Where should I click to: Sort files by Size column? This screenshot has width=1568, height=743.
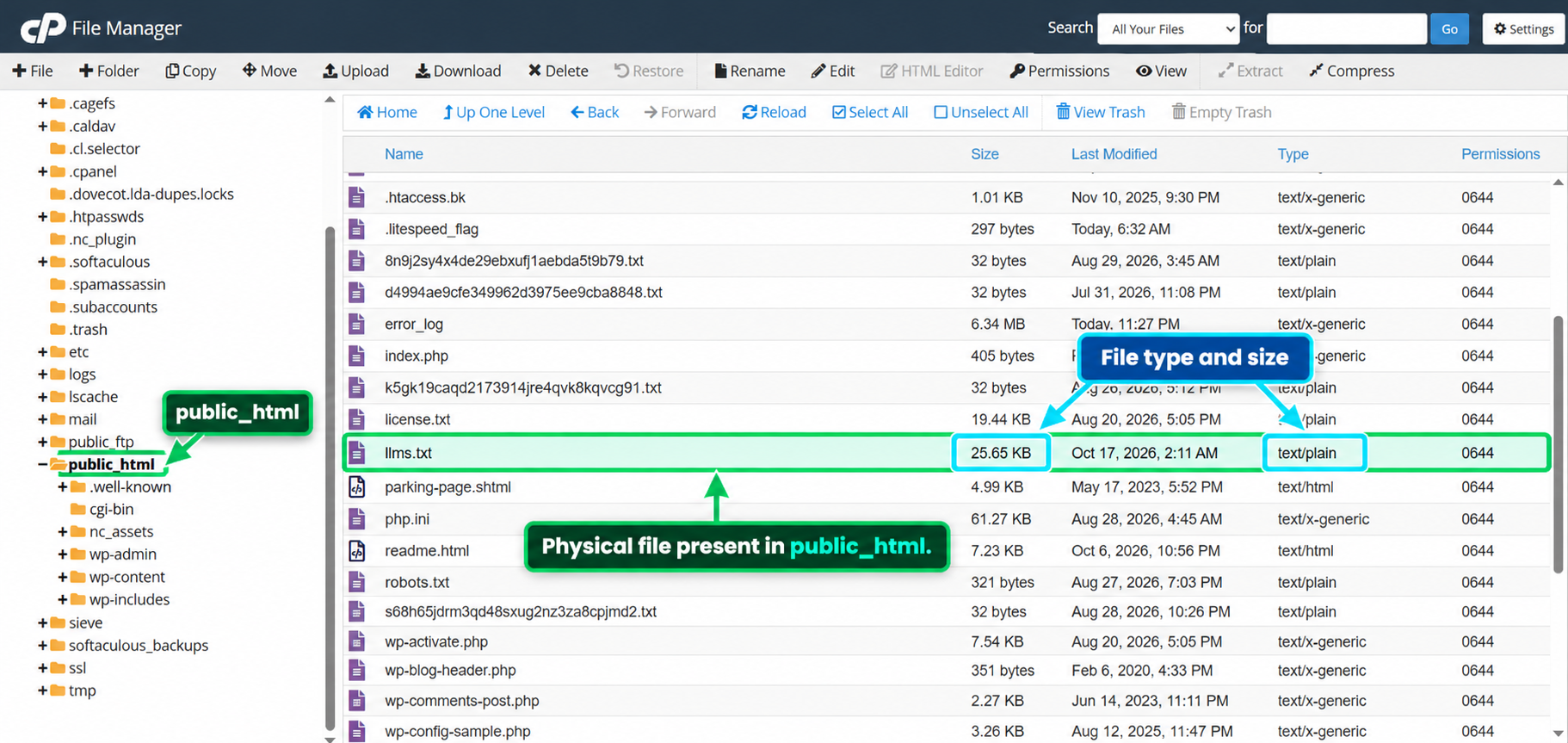[x=985, y=154]
